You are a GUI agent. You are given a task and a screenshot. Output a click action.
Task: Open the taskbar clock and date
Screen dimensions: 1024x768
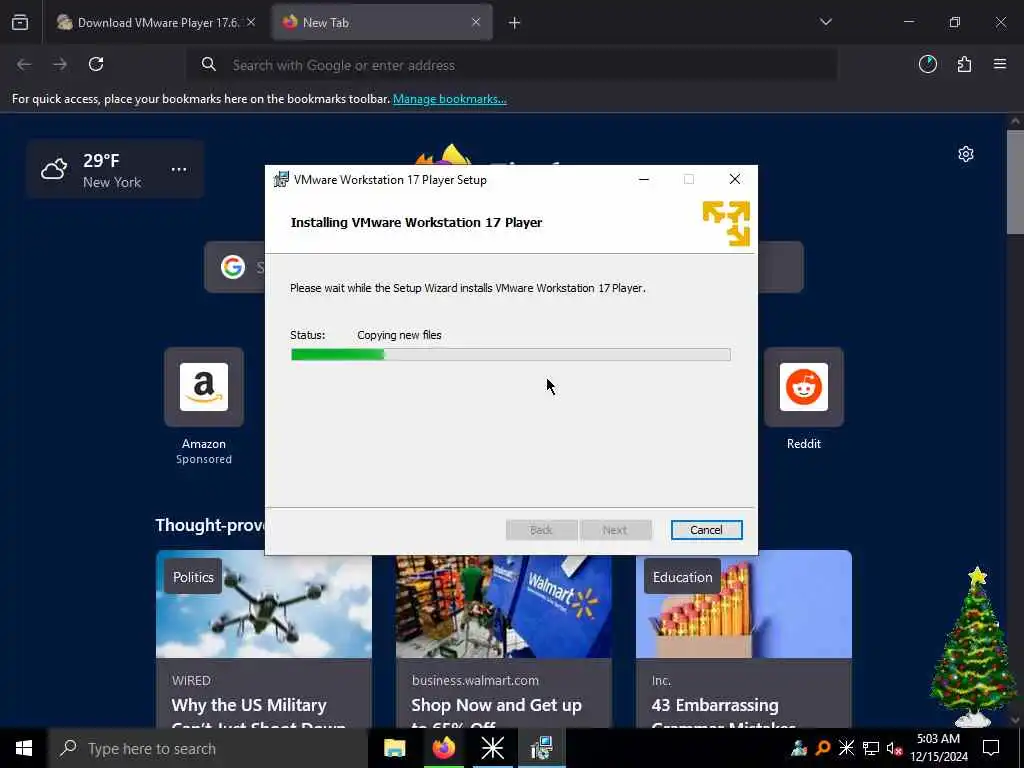(938, 748)
